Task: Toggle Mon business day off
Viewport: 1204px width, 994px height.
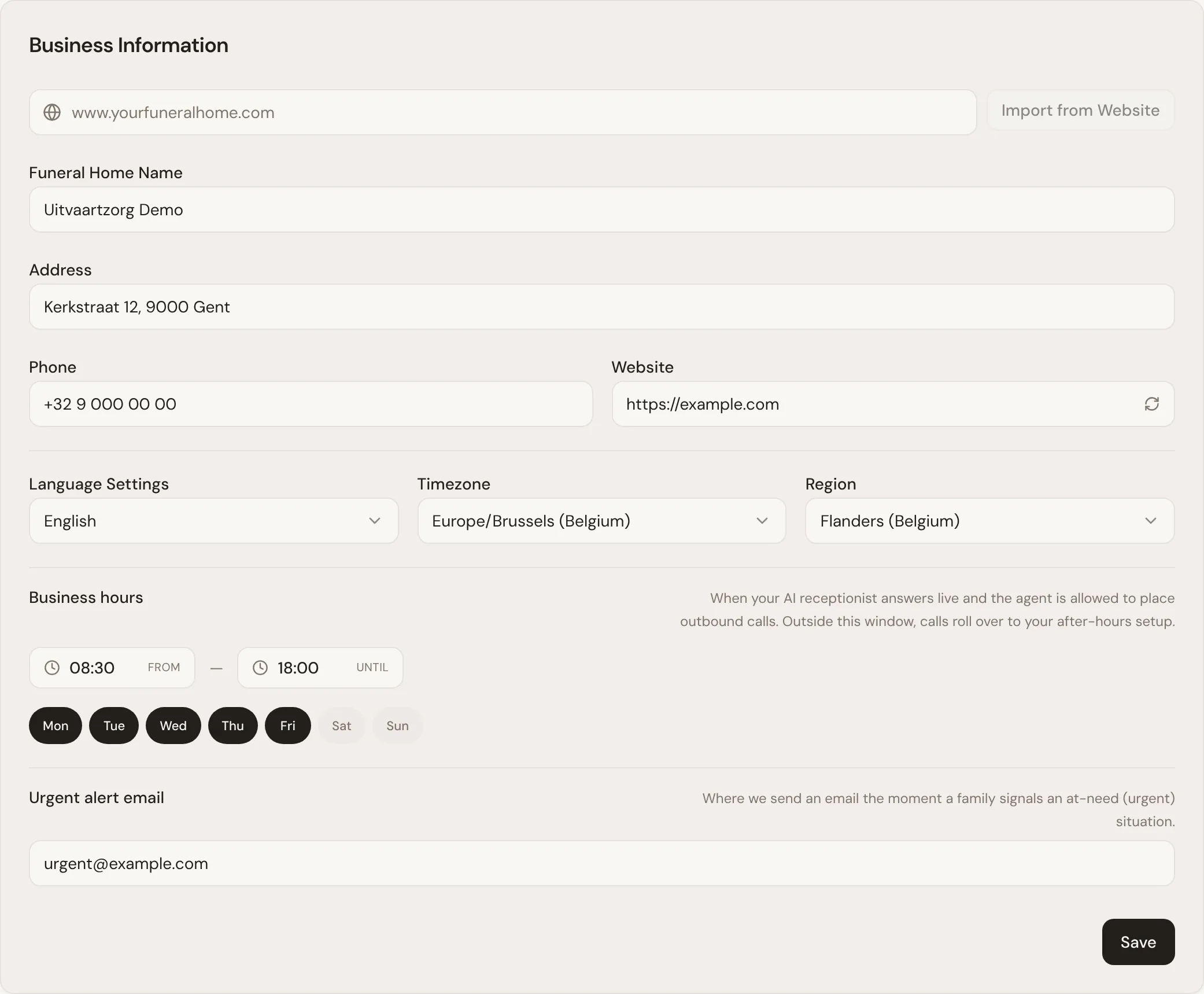Action: pyautogui.click(x=56, y=726)
